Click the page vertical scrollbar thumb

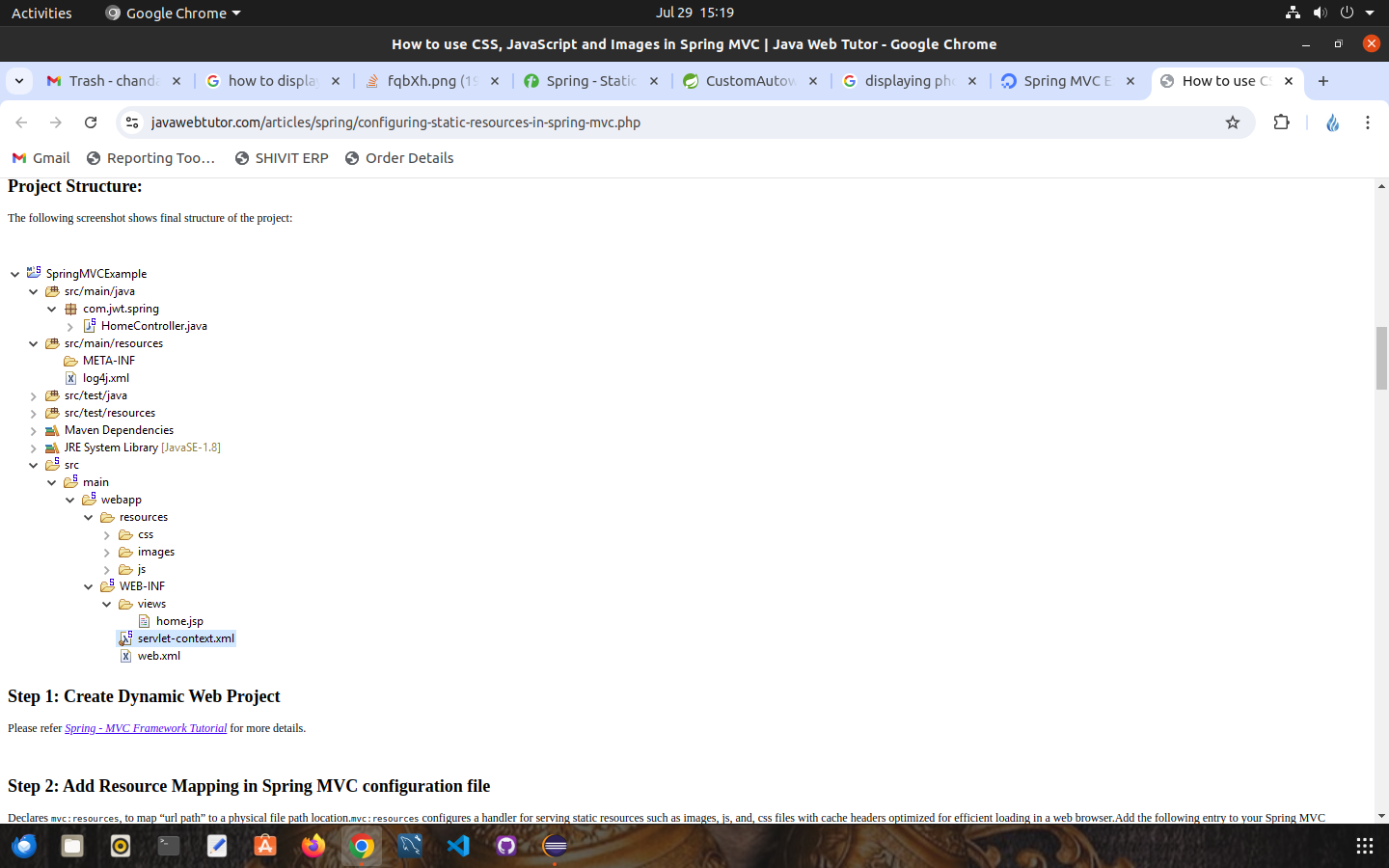coord(1381,358)
